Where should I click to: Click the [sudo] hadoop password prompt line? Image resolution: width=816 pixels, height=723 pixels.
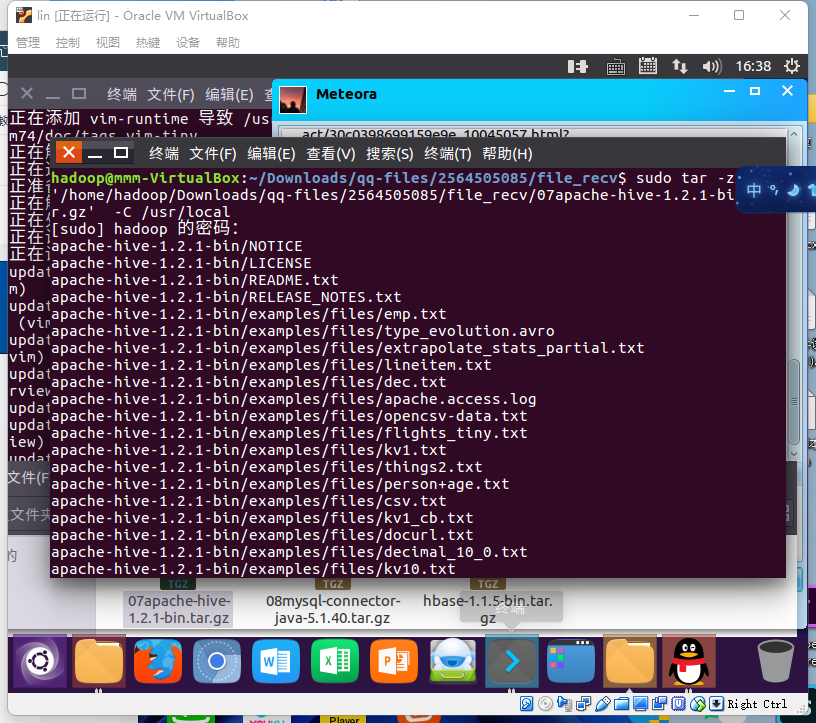click(145, 229)
